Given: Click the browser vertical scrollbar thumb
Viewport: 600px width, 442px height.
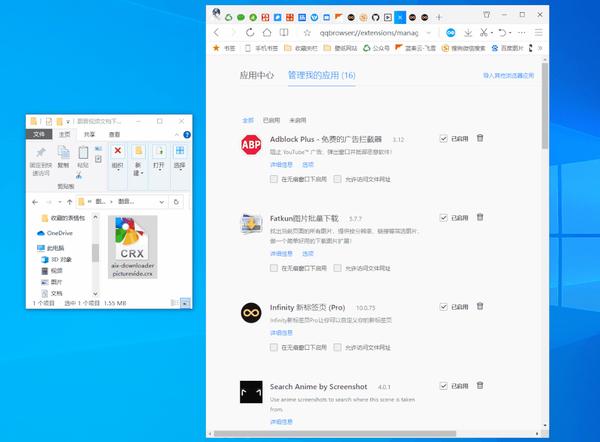Looking at the screenshot, I should (x=545, y=106).
